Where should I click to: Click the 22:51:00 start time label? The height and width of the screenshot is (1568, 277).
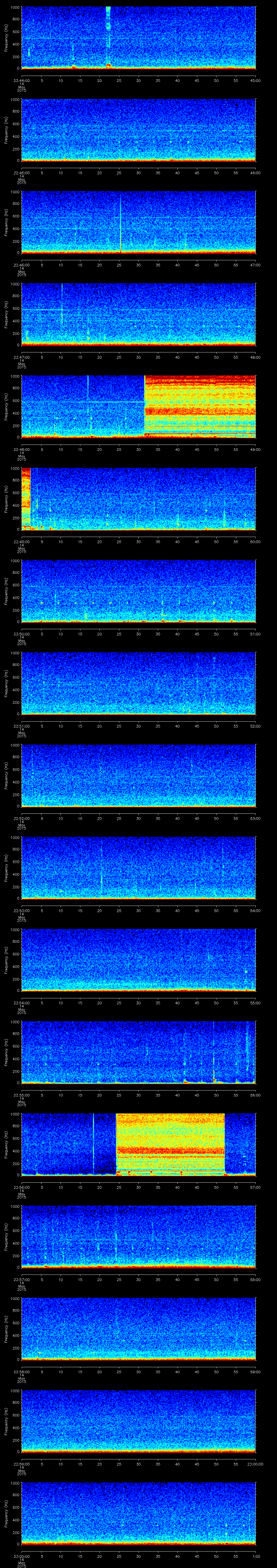(22, 726)
